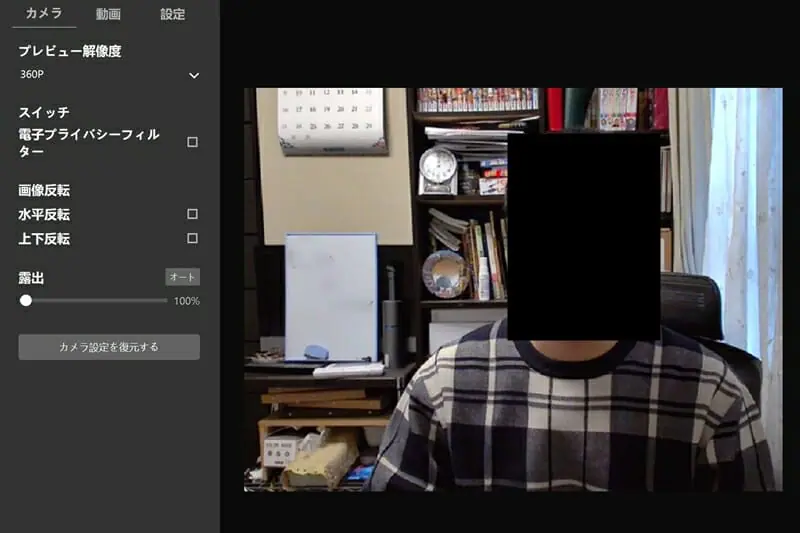Open the 動画 tab
800x533 pixels.
[x=108, y=14]
